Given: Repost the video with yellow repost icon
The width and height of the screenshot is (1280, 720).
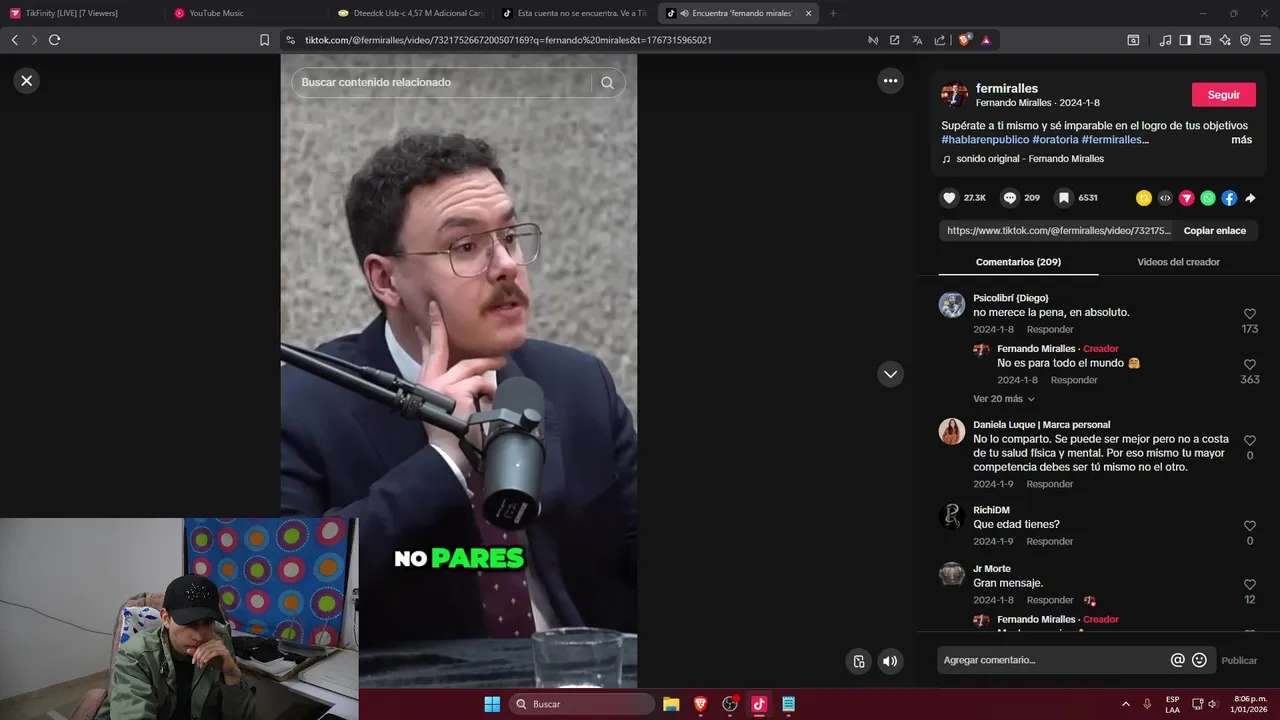Looking at the screenshot, I should click(1144, 198).
